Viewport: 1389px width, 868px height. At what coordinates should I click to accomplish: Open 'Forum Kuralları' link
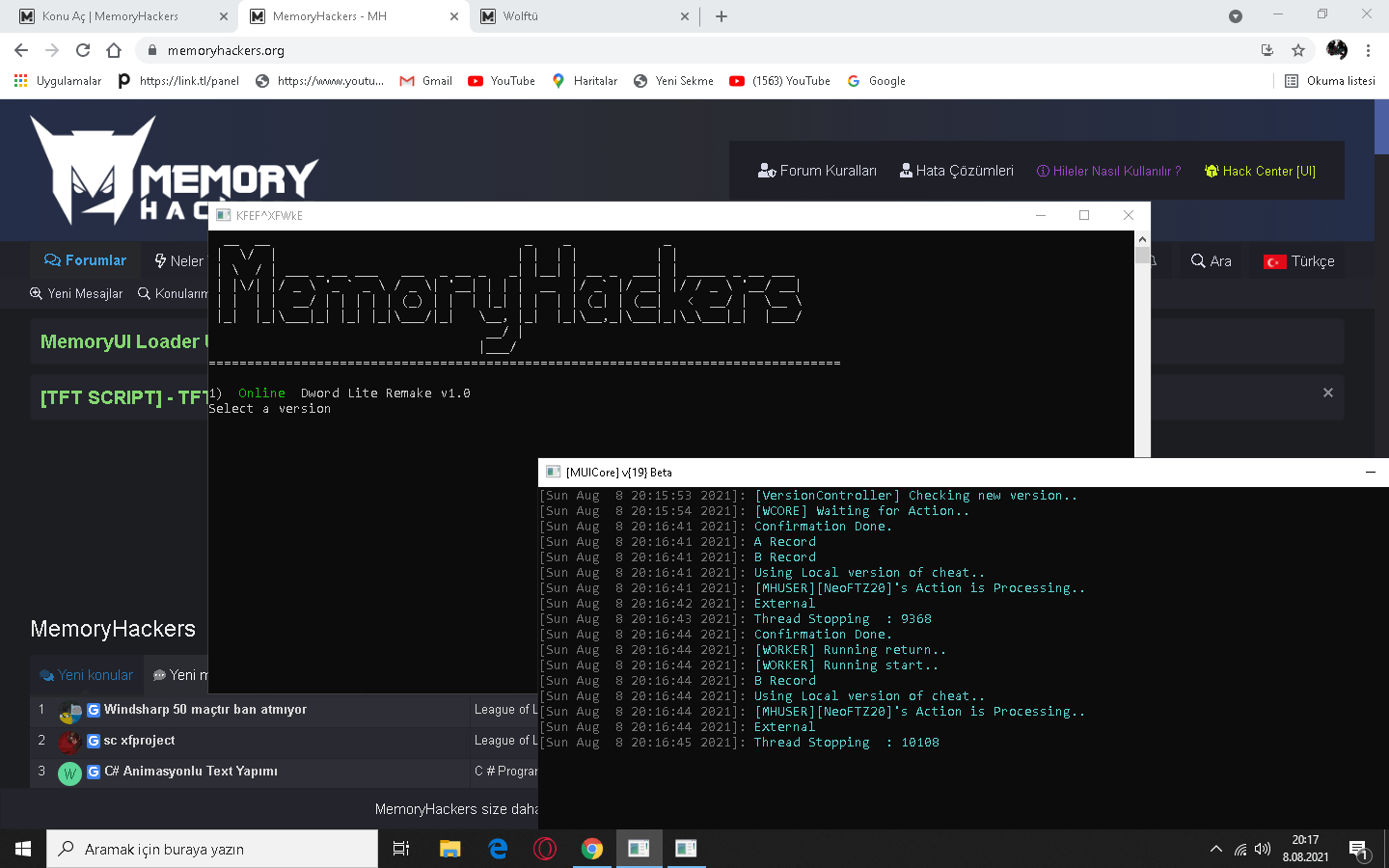tap(817, 171)
